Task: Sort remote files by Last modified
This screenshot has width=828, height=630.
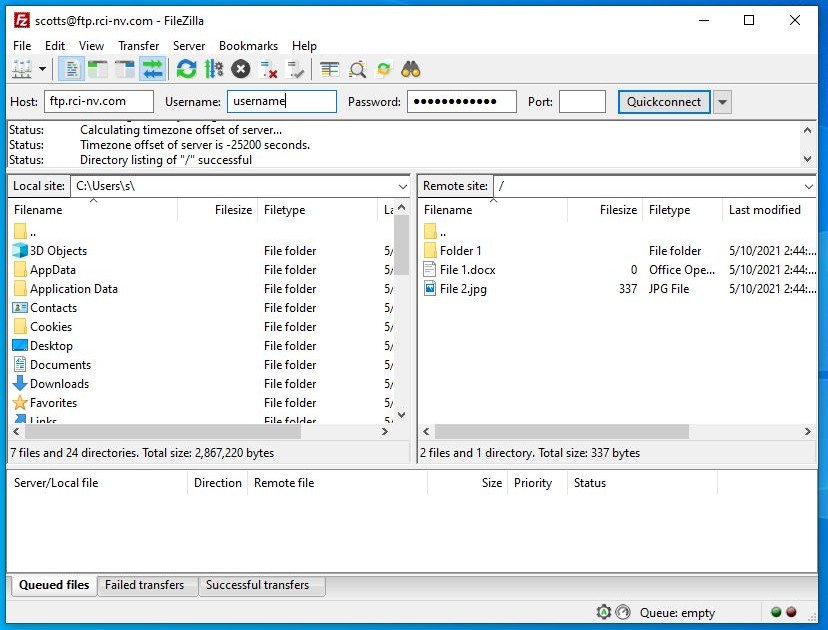Action: coord(769,210)
